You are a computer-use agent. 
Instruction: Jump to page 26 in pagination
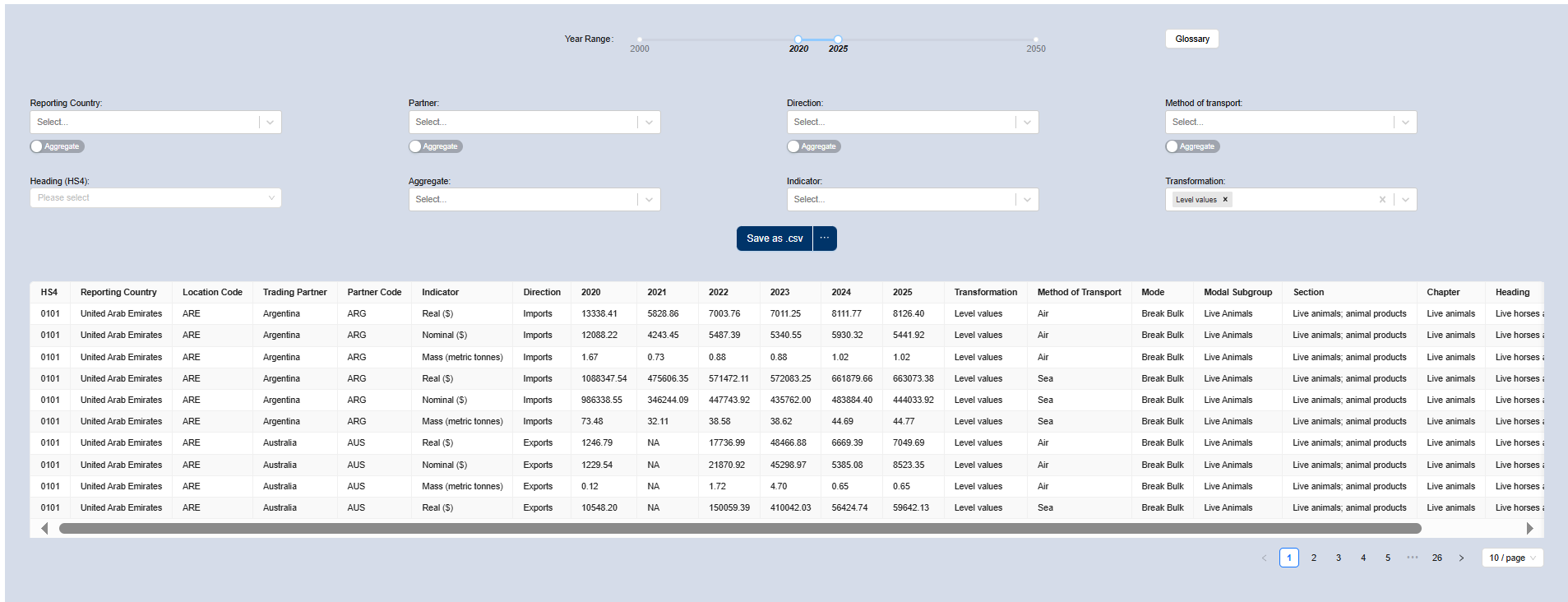1436,558
